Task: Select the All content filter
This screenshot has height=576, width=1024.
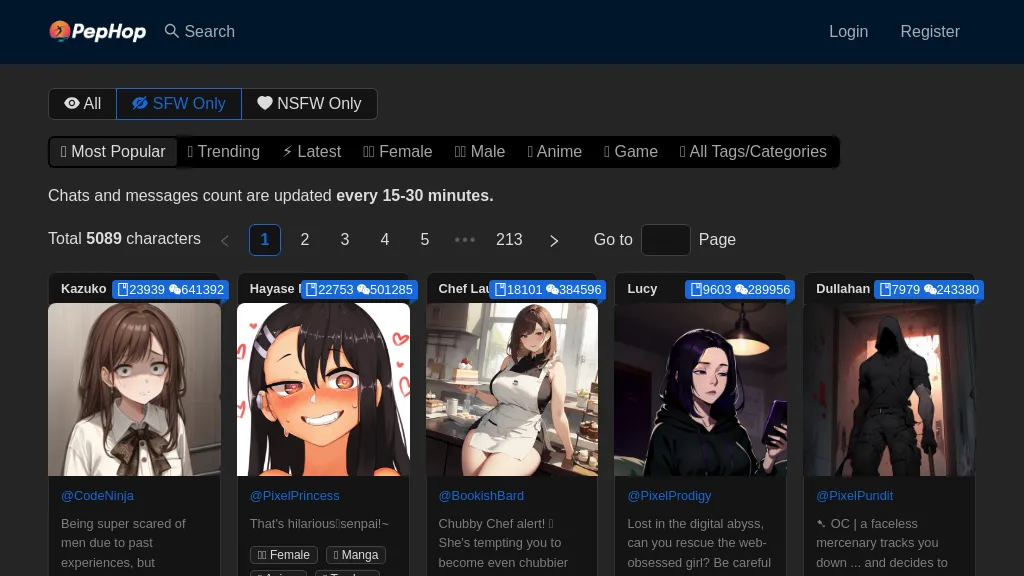Action: 83,104
